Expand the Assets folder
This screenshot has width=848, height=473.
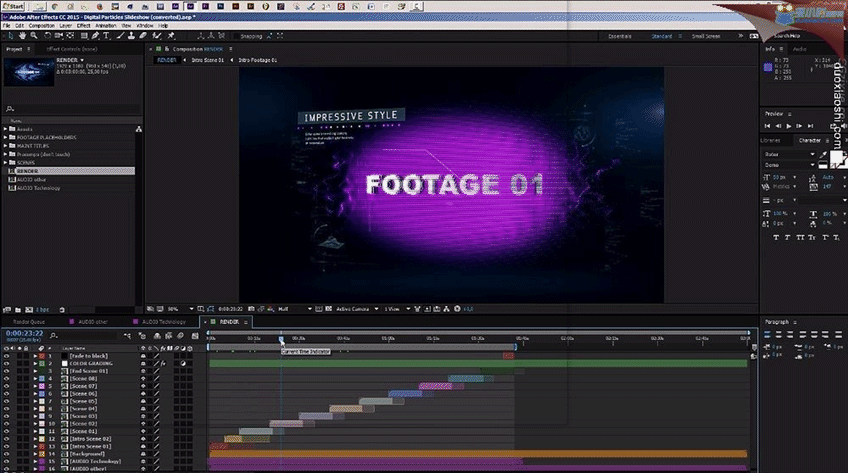pos(5,129)
